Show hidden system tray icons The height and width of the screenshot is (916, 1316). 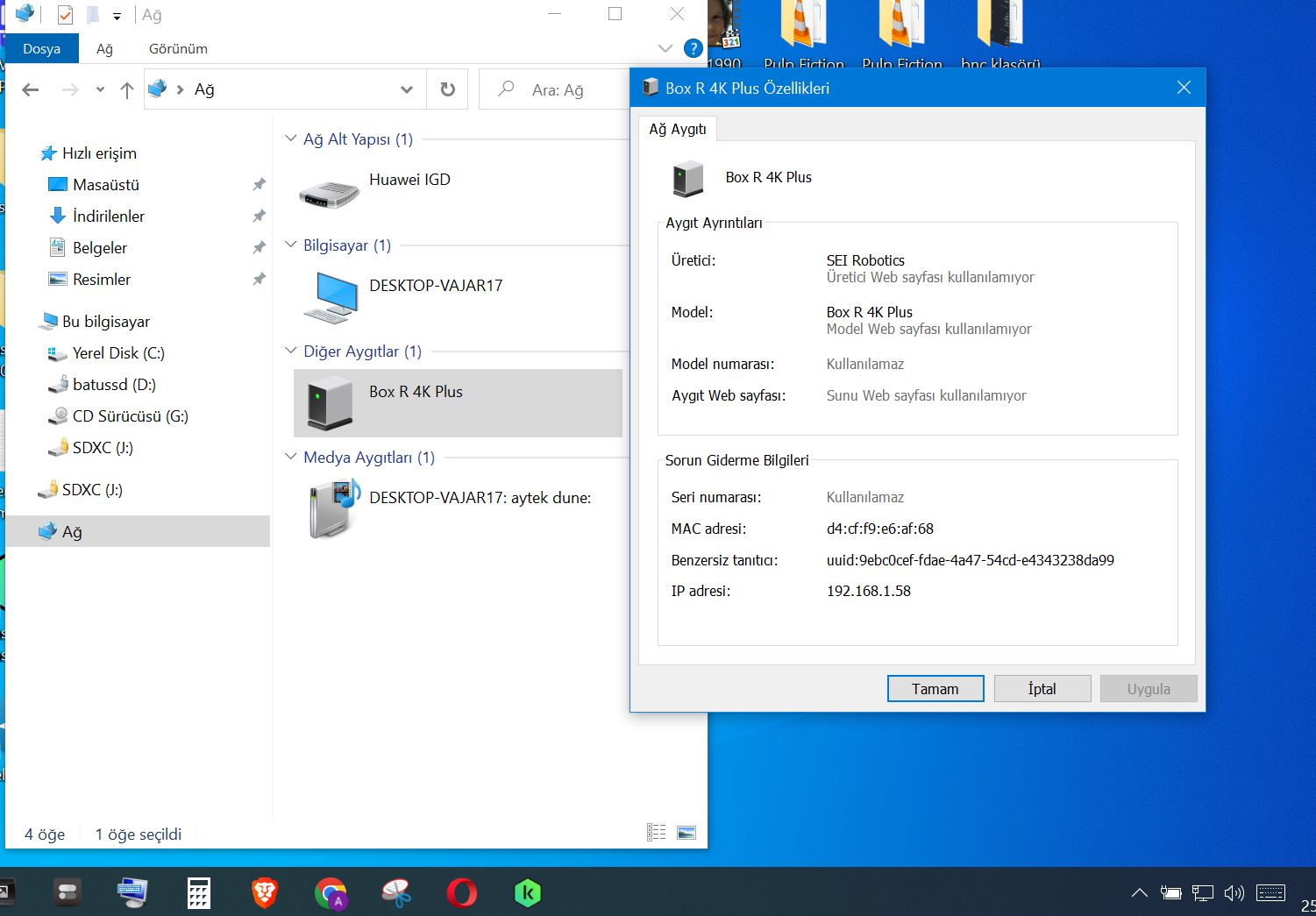[x=1139, y=893]
